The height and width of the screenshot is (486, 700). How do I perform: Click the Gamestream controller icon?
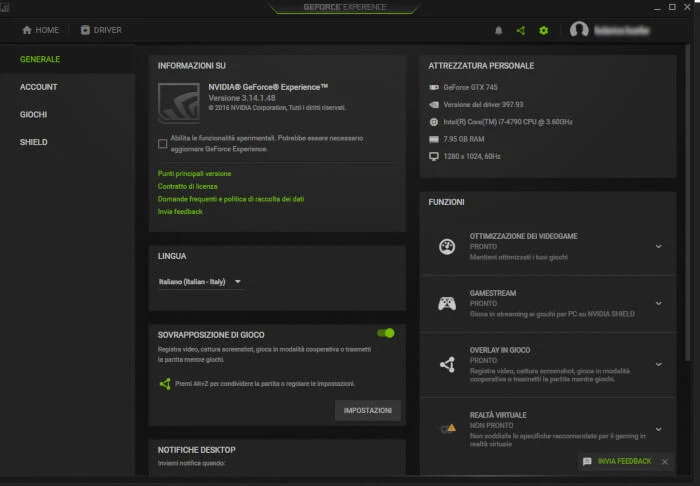[447, 303]
